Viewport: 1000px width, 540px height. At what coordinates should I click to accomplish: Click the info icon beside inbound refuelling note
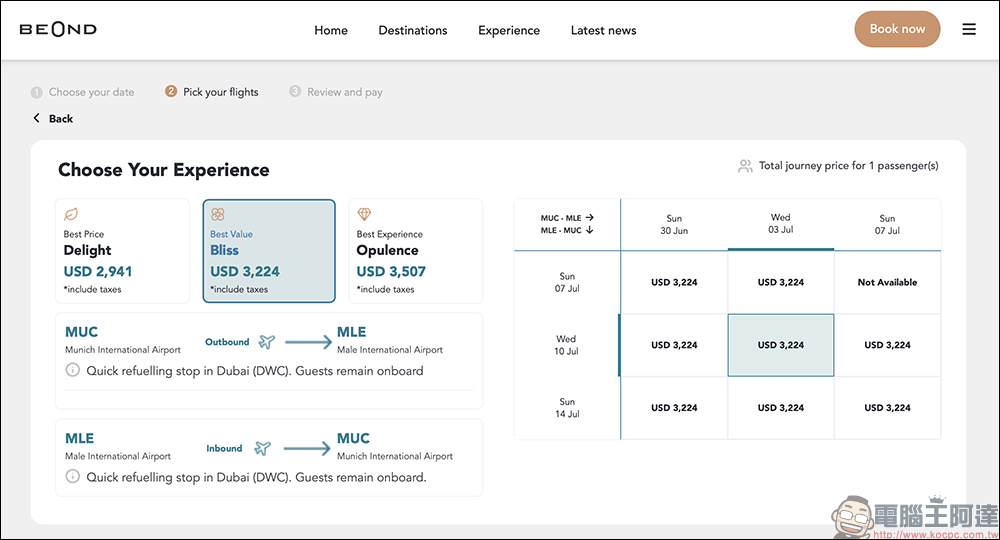pos(73,476)
